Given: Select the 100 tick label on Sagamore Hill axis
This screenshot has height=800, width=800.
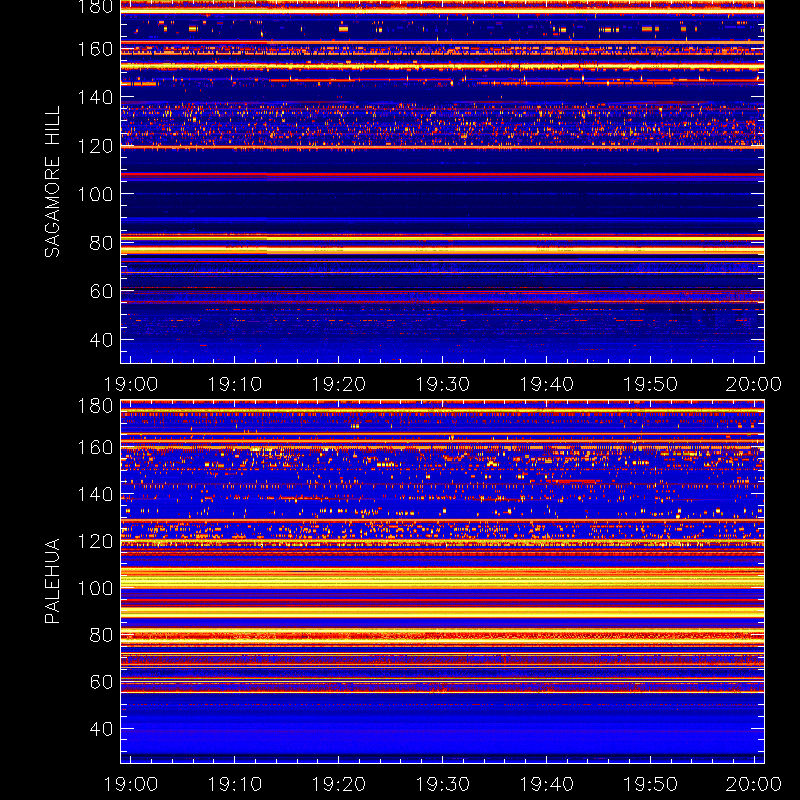Looking at the screenshot, I should [95, 194].
